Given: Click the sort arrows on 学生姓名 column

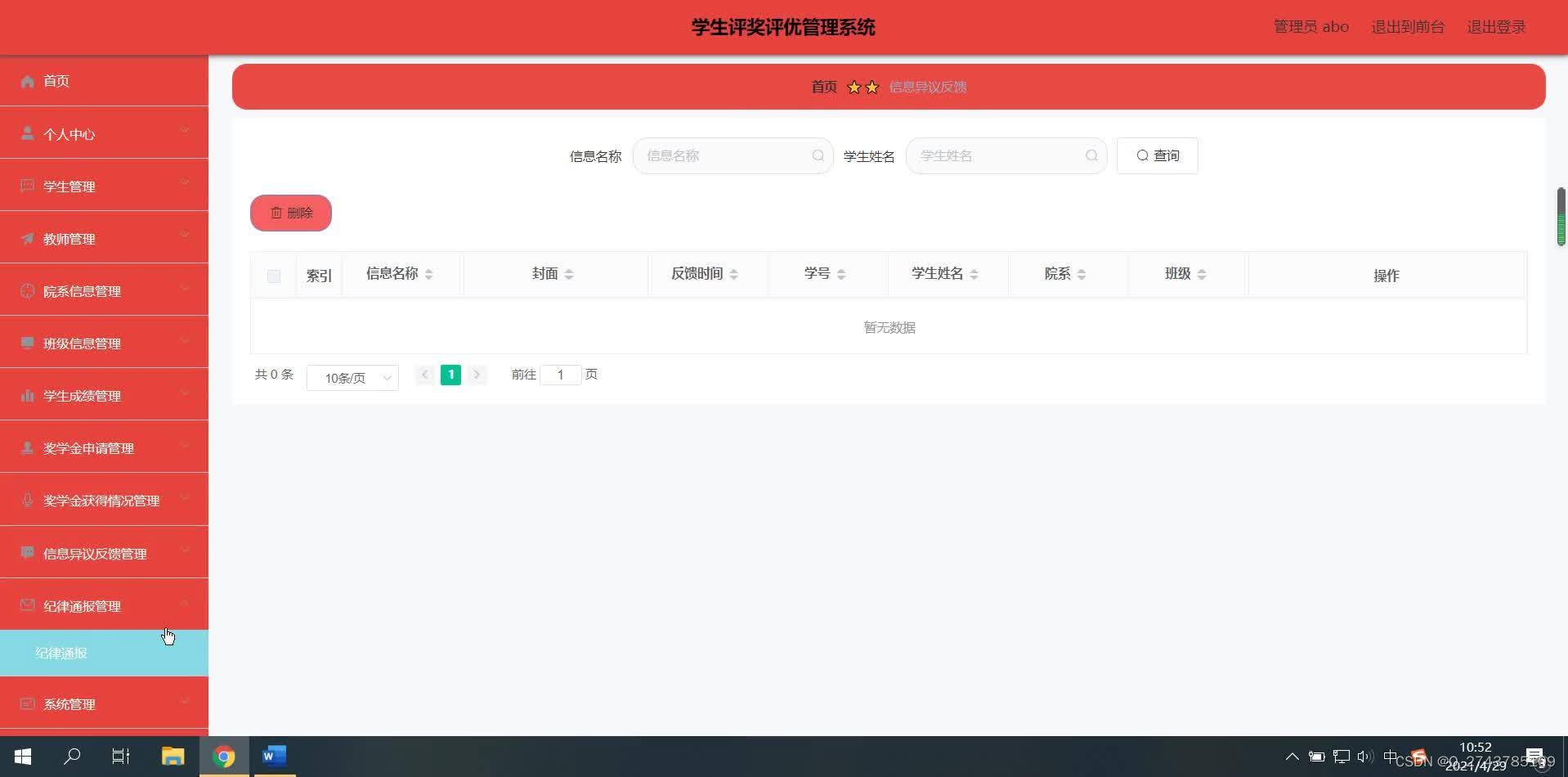Looking at the screenshot, I should pyautogui.click(x=974, y=274).
